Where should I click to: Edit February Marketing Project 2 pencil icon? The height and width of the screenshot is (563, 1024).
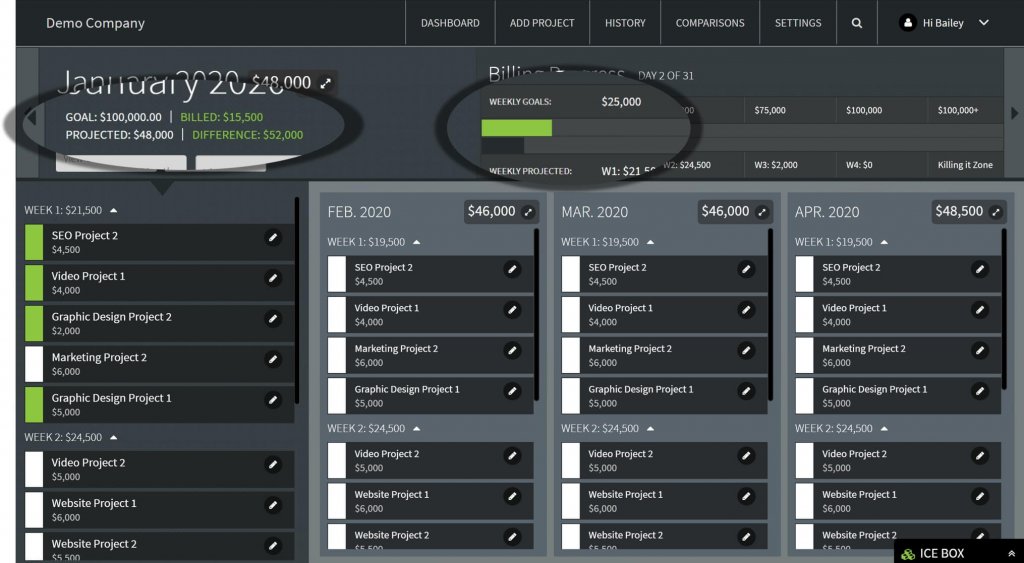click(x=513, y=350)
